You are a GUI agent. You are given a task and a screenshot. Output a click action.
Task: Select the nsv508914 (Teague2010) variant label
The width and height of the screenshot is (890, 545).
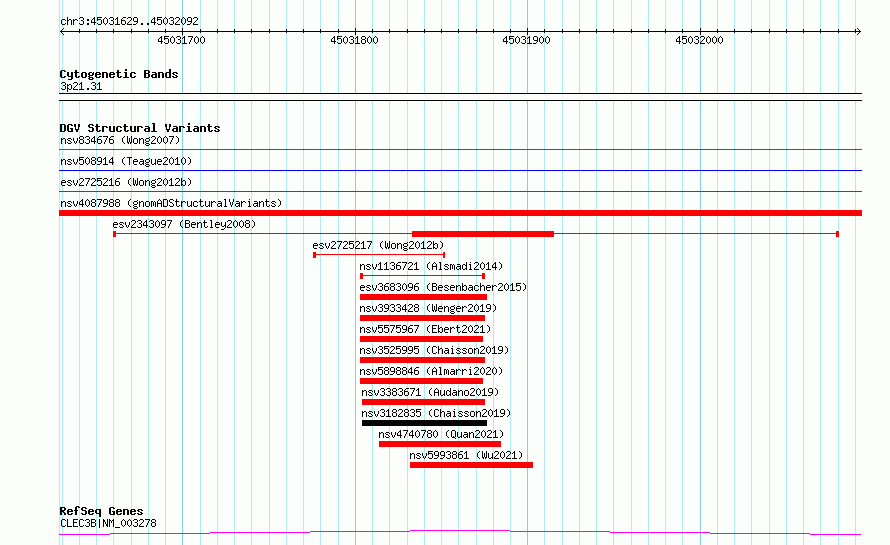tap(125, 161)
